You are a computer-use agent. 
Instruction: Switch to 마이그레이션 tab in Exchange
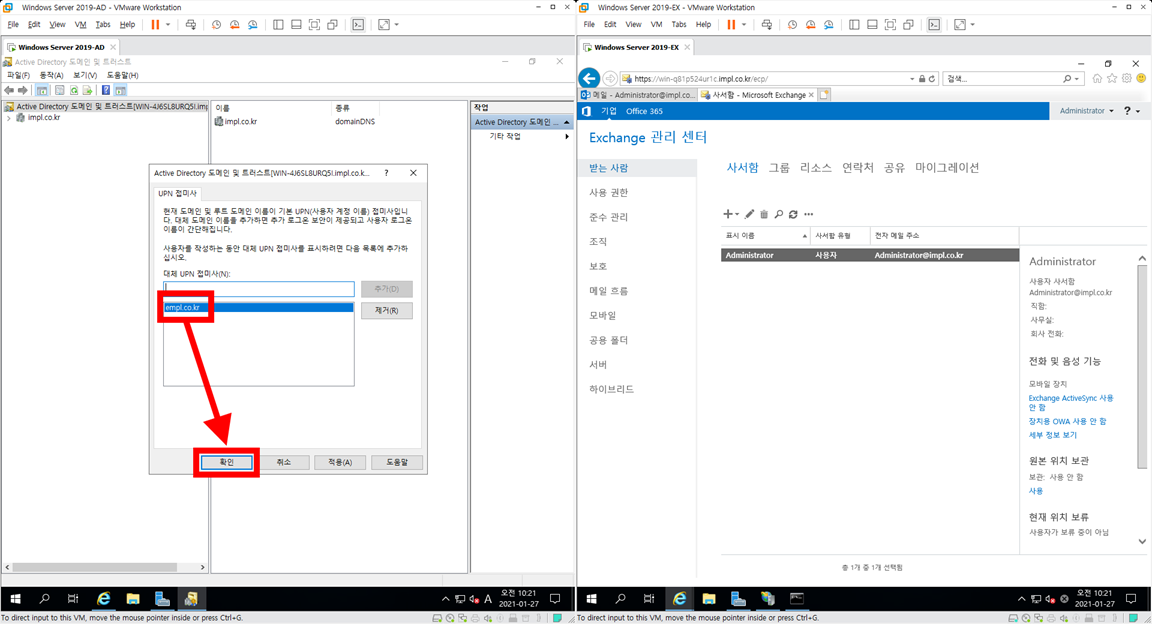[x=947, y=168]
